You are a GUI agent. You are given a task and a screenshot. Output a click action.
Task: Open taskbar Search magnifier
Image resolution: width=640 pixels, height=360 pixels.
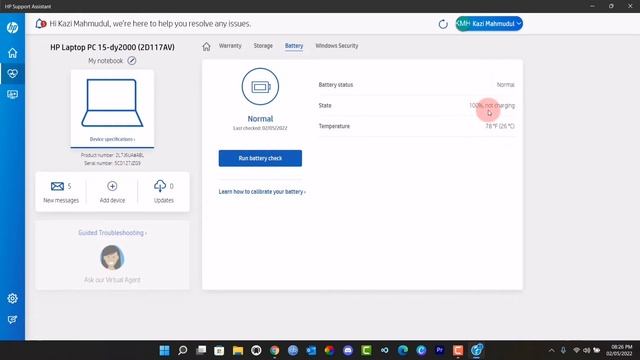pos(183,350)
